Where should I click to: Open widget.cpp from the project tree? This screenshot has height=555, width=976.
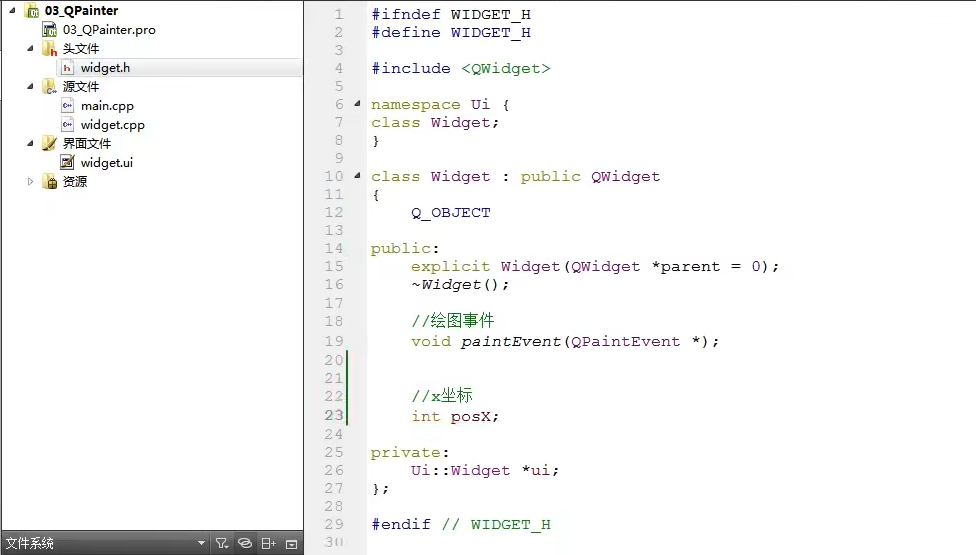click(x=113, y=125)
